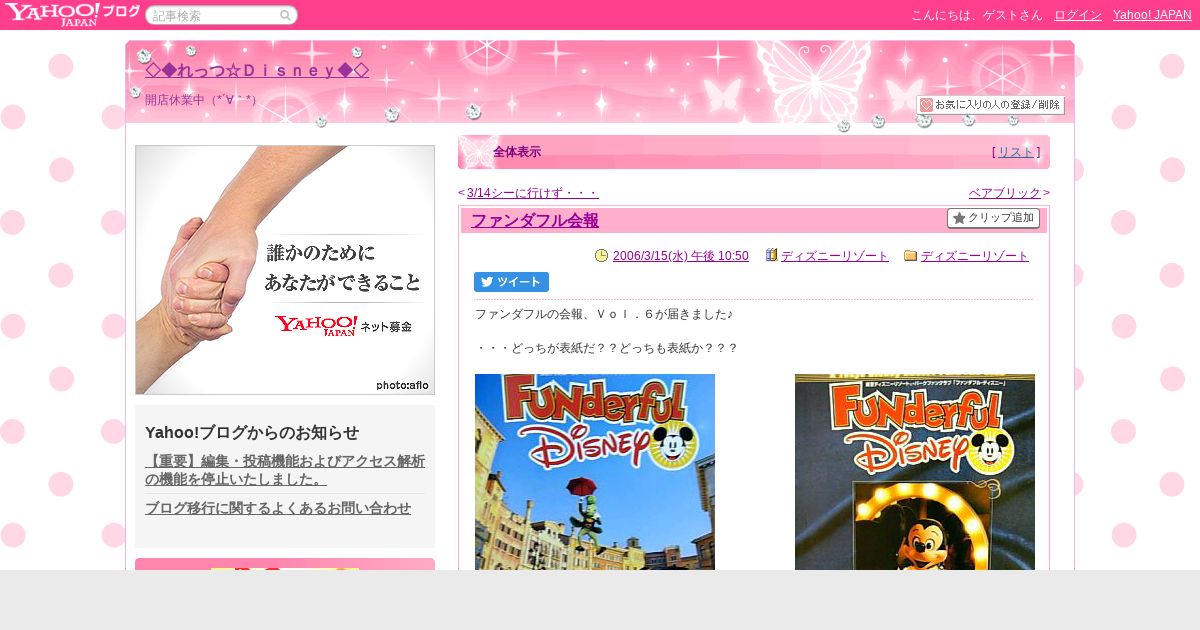Open the ログイン link

point(1078,15)
